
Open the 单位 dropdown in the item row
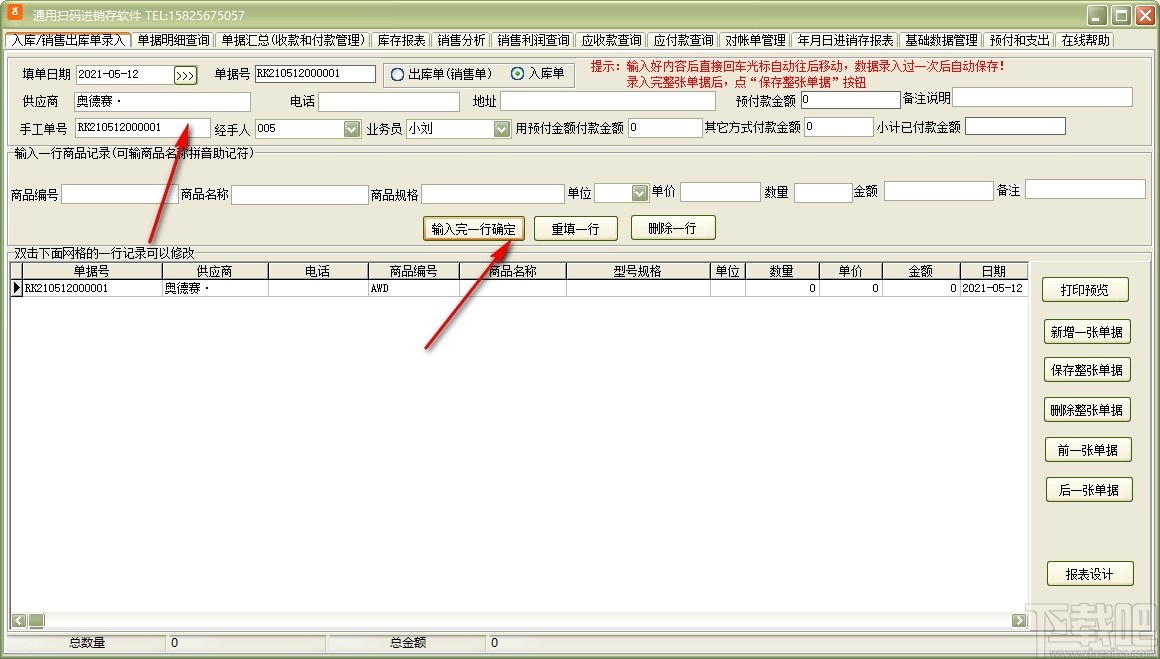click(x=637, y=193)
